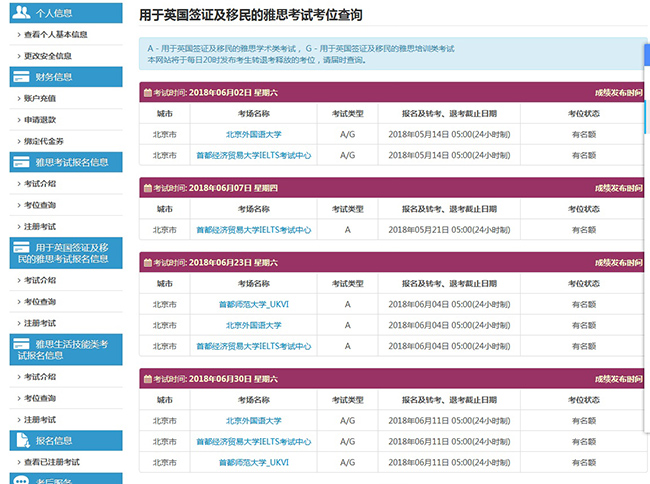The height and width of the screenshot is (484, 650).
Task: Click the card icon beside 财务信息
Action: pyautogui.click(x=23, y=77)
